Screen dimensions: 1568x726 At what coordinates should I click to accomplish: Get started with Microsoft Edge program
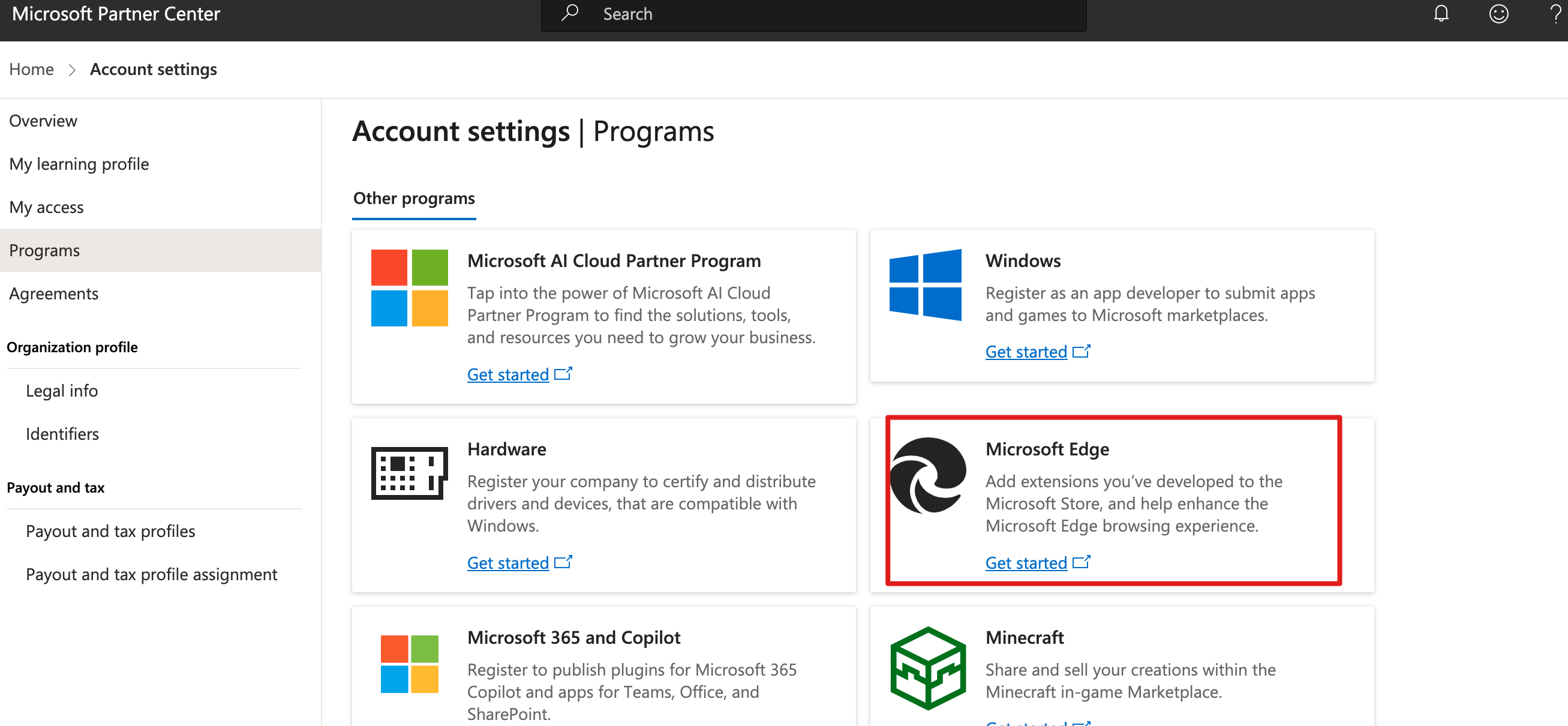1026,563
